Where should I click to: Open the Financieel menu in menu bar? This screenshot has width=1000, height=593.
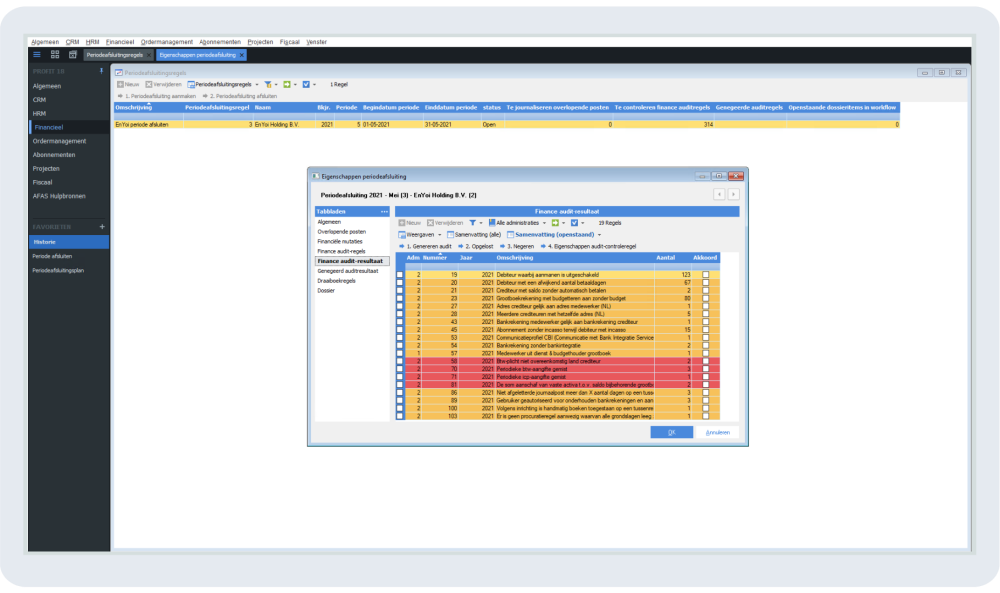(119, 42)
